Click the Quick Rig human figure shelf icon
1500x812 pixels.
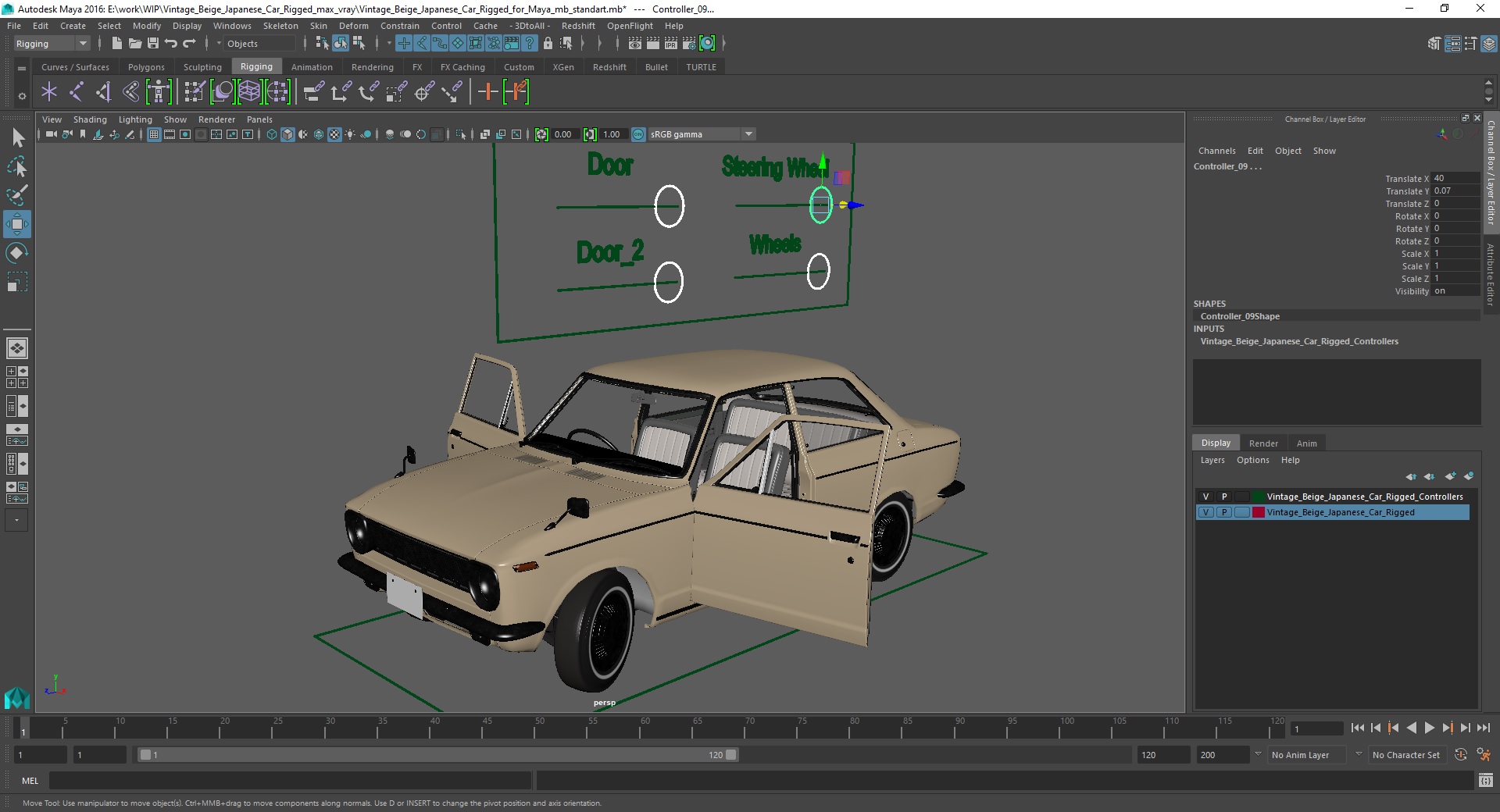click(159, 92)
